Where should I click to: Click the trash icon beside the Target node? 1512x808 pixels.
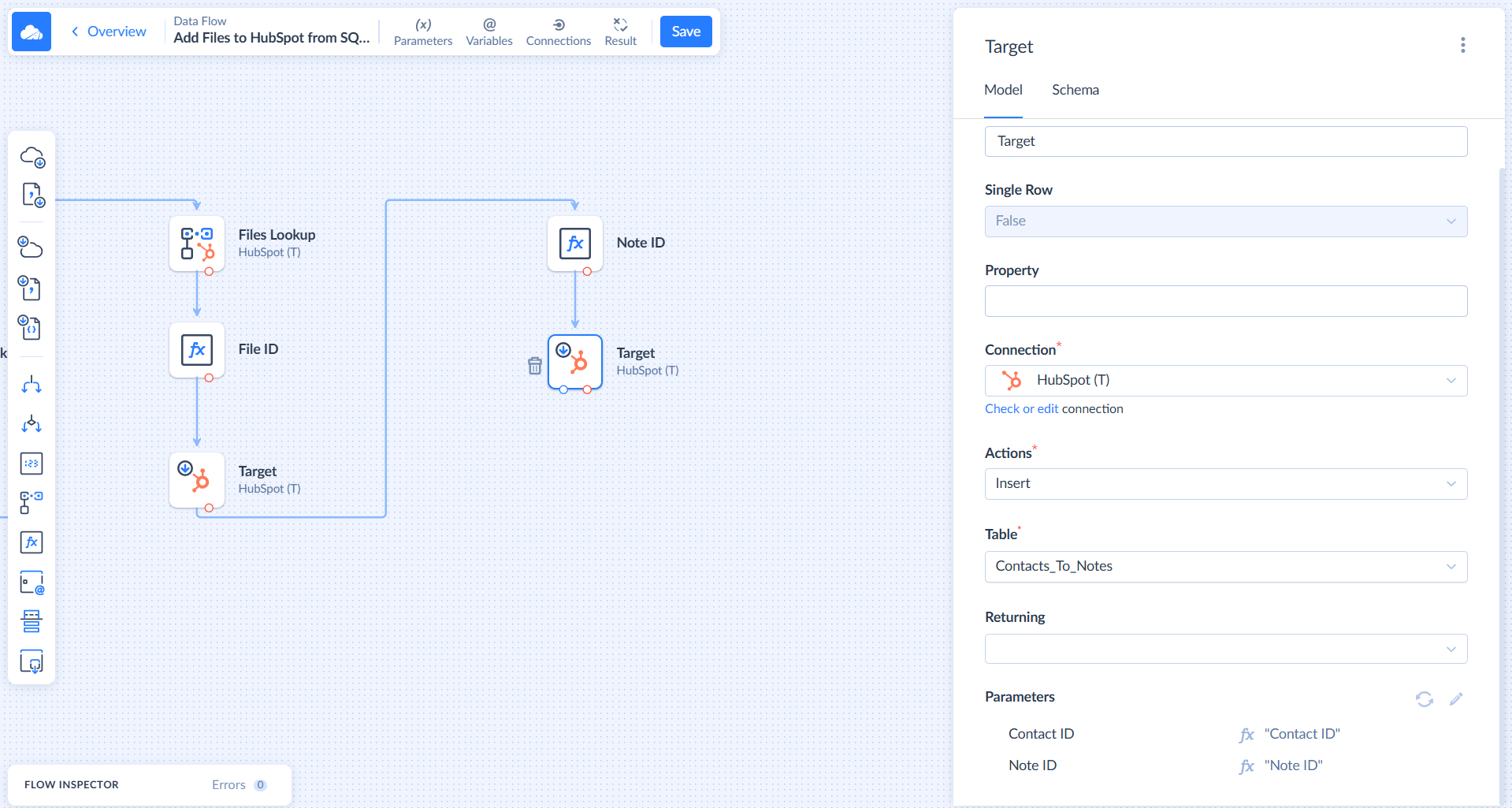[x=535, y=366]
